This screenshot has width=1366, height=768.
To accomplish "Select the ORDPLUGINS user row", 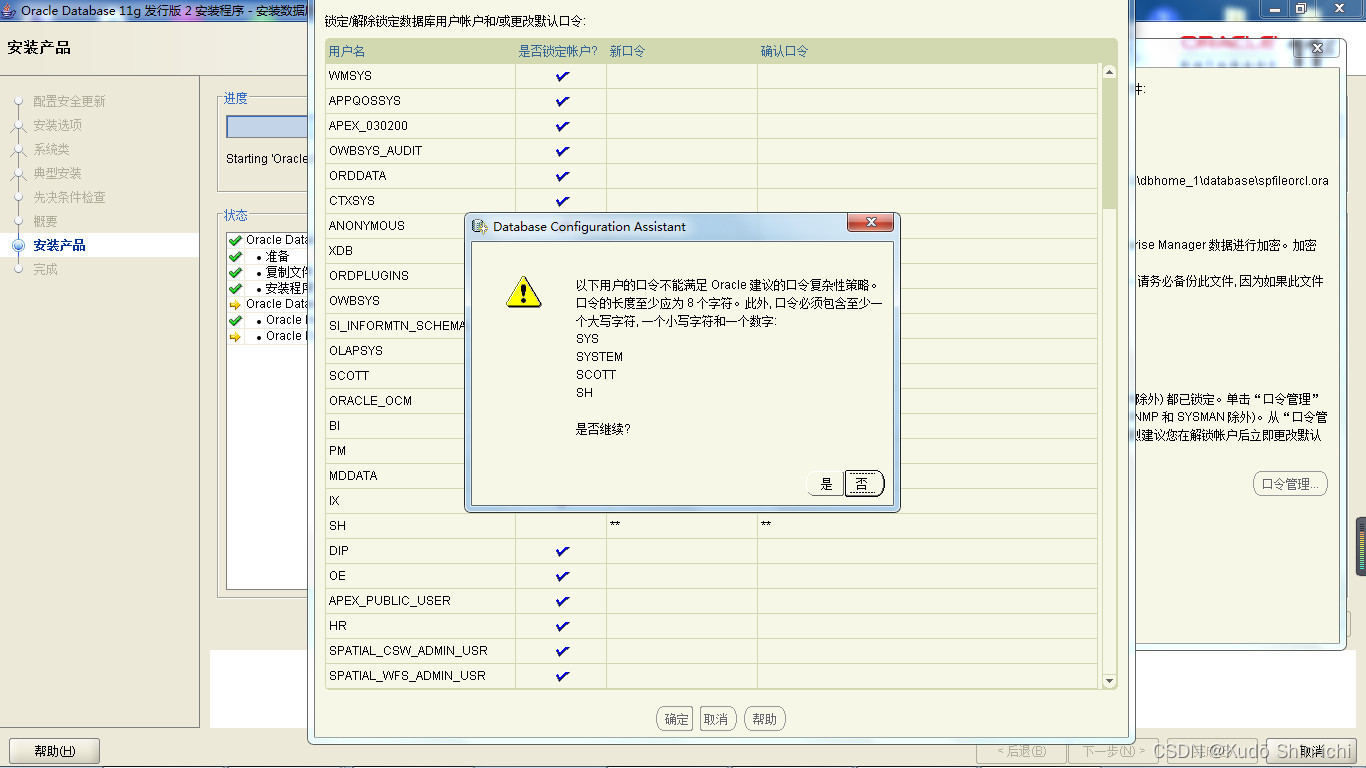I will [369, 276].
